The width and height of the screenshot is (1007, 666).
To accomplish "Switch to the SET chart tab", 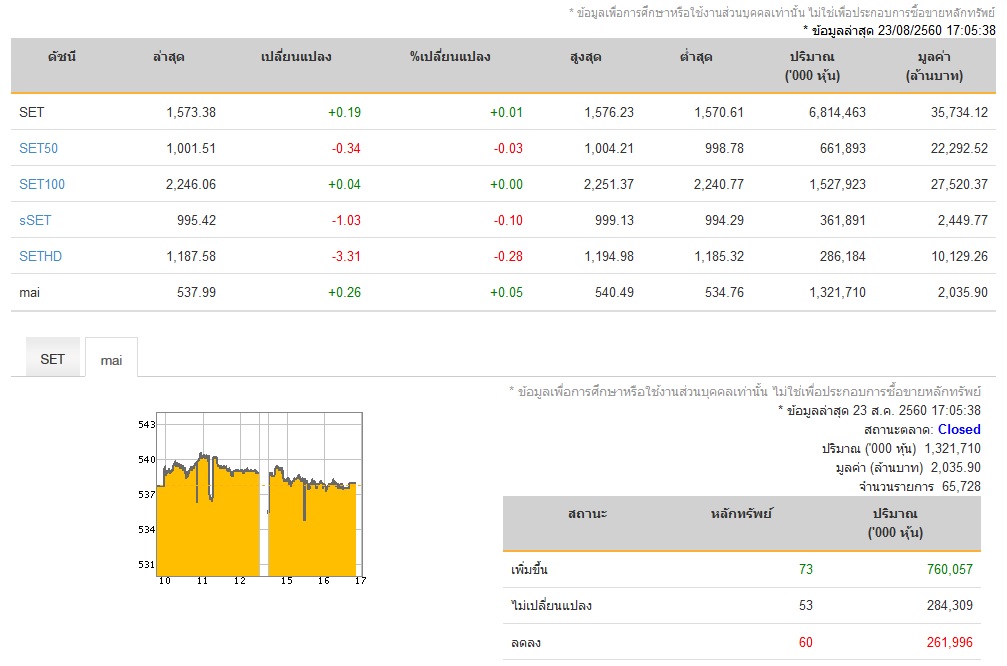I will pyautogui.click(x=53, y=359).
